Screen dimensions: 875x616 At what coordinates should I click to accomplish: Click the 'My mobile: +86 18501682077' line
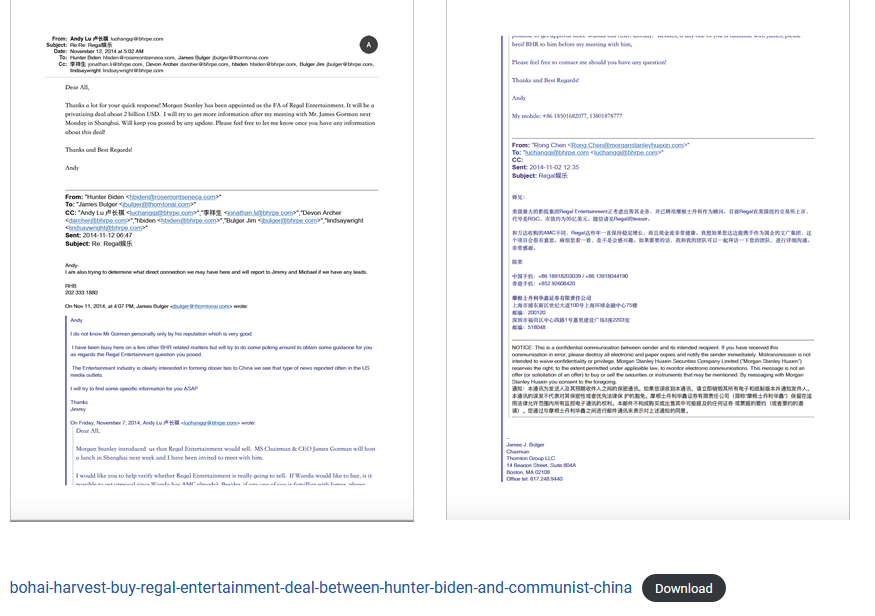pyautogui.click(x=567, y=116)
